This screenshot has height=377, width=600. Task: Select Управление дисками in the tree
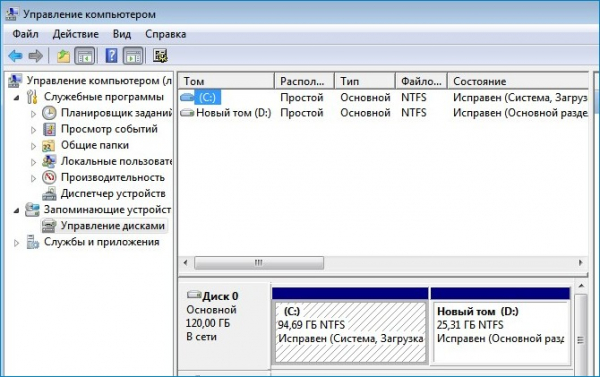112,226
